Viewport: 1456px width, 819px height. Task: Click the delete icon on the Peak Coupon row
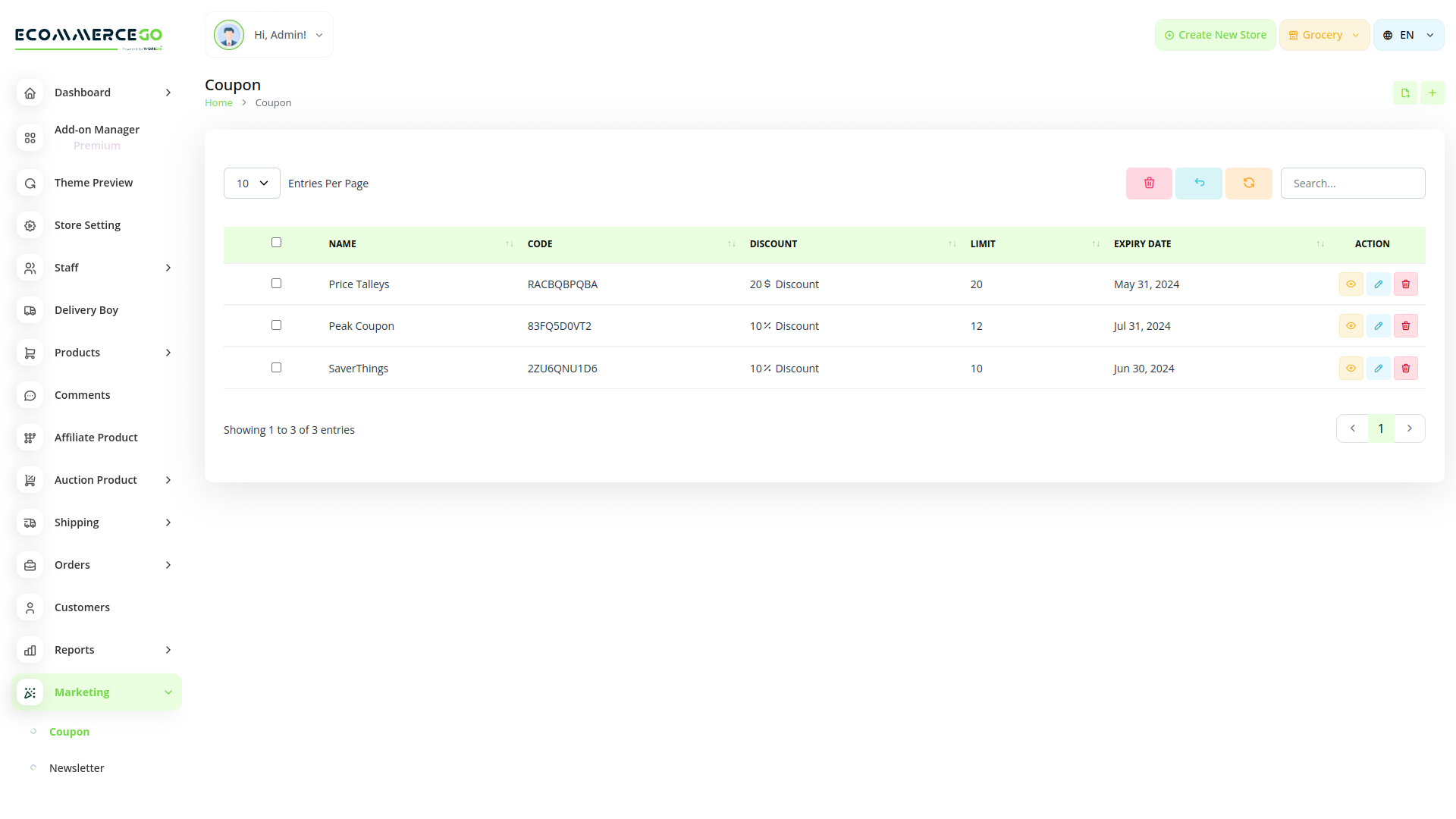1405,325
